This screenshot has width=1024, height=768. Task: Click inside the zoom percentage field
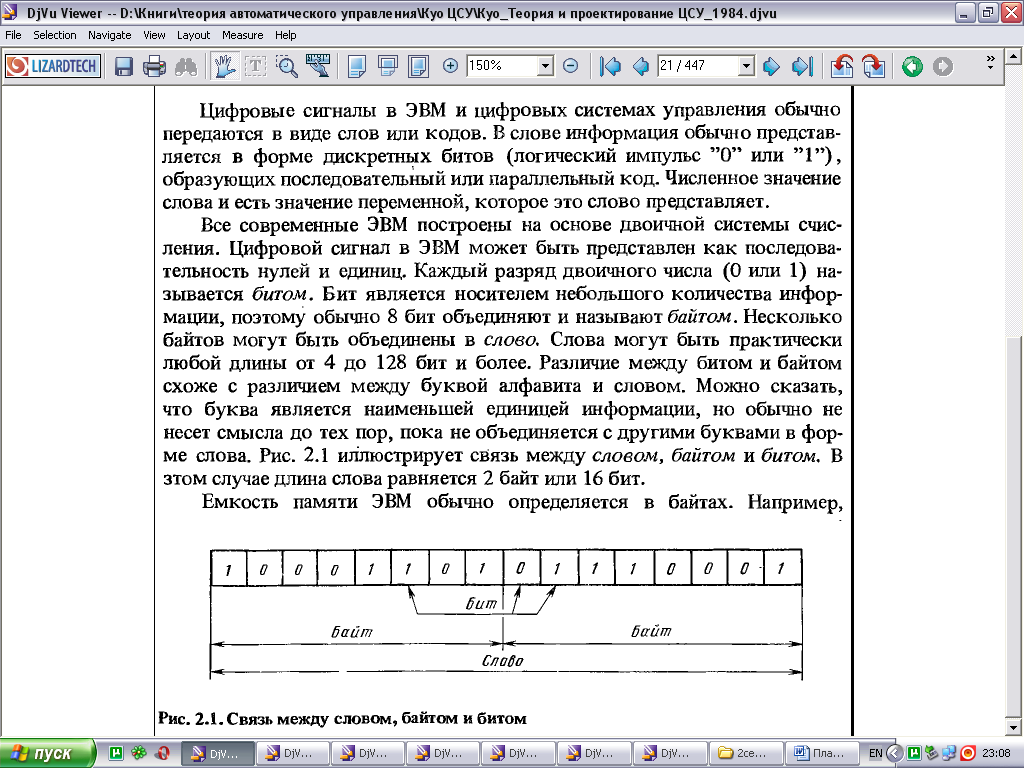pos(502,65)
